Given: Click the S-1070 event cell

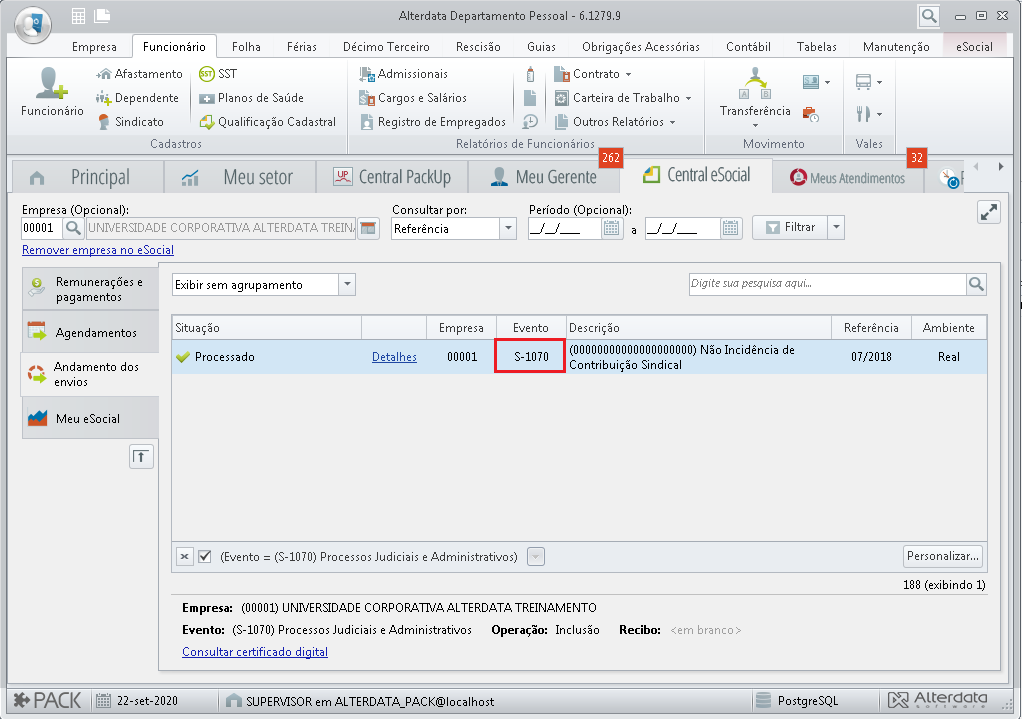Looking at the screenshot, I should pyautogui.click(x=530, y=357).
